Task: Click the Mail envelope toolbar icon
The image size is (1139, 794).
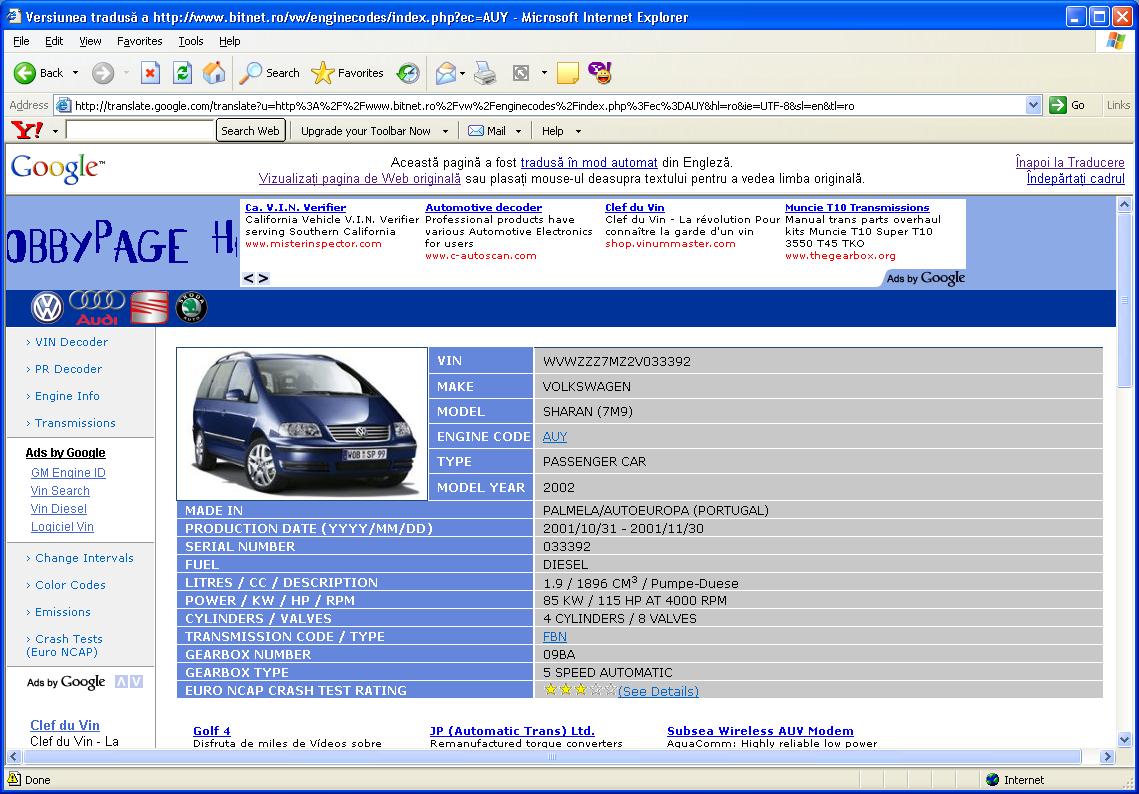Action: point(445,73)
